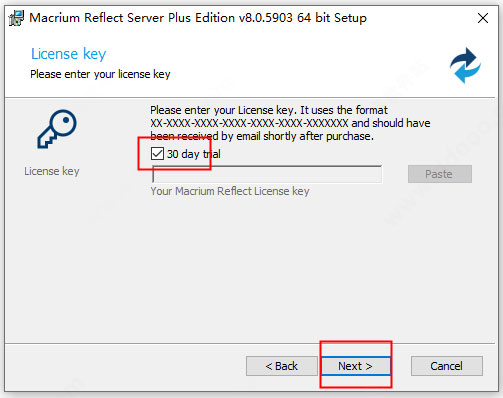Click the window title text
503x398 pixels.
pos(198,18)
